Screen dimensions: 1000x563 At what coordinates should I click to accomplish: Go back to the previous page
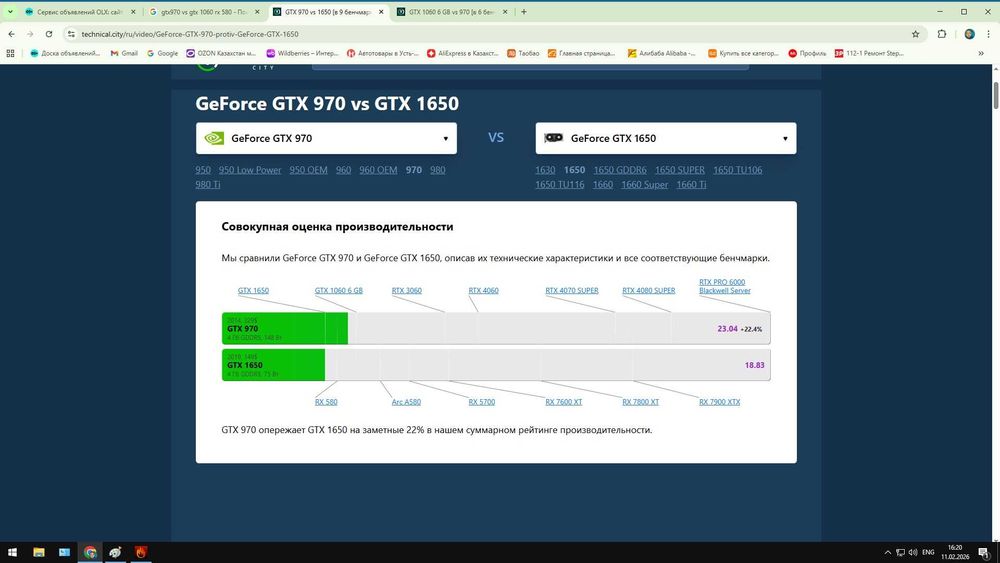[11, 34]
